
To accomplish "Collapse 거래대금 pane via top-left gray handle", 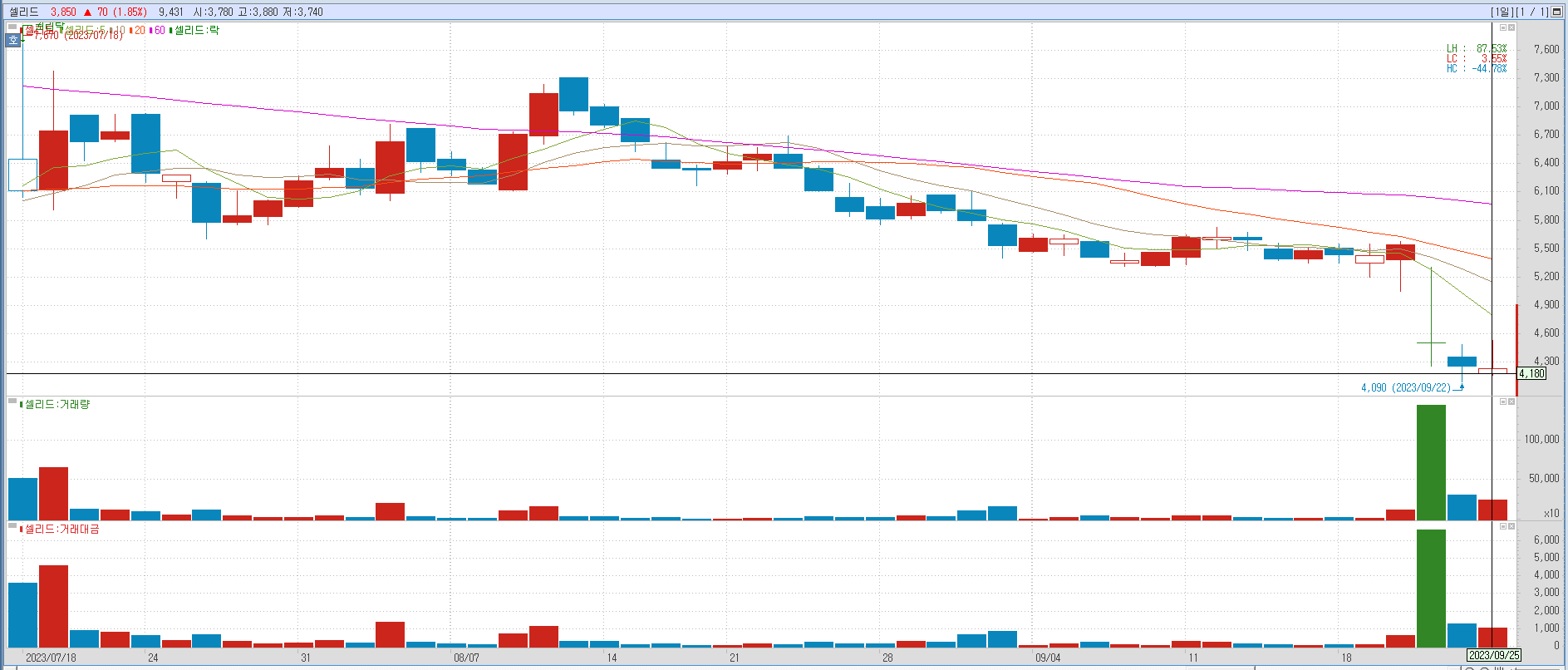I will click(x=12, y=526).
